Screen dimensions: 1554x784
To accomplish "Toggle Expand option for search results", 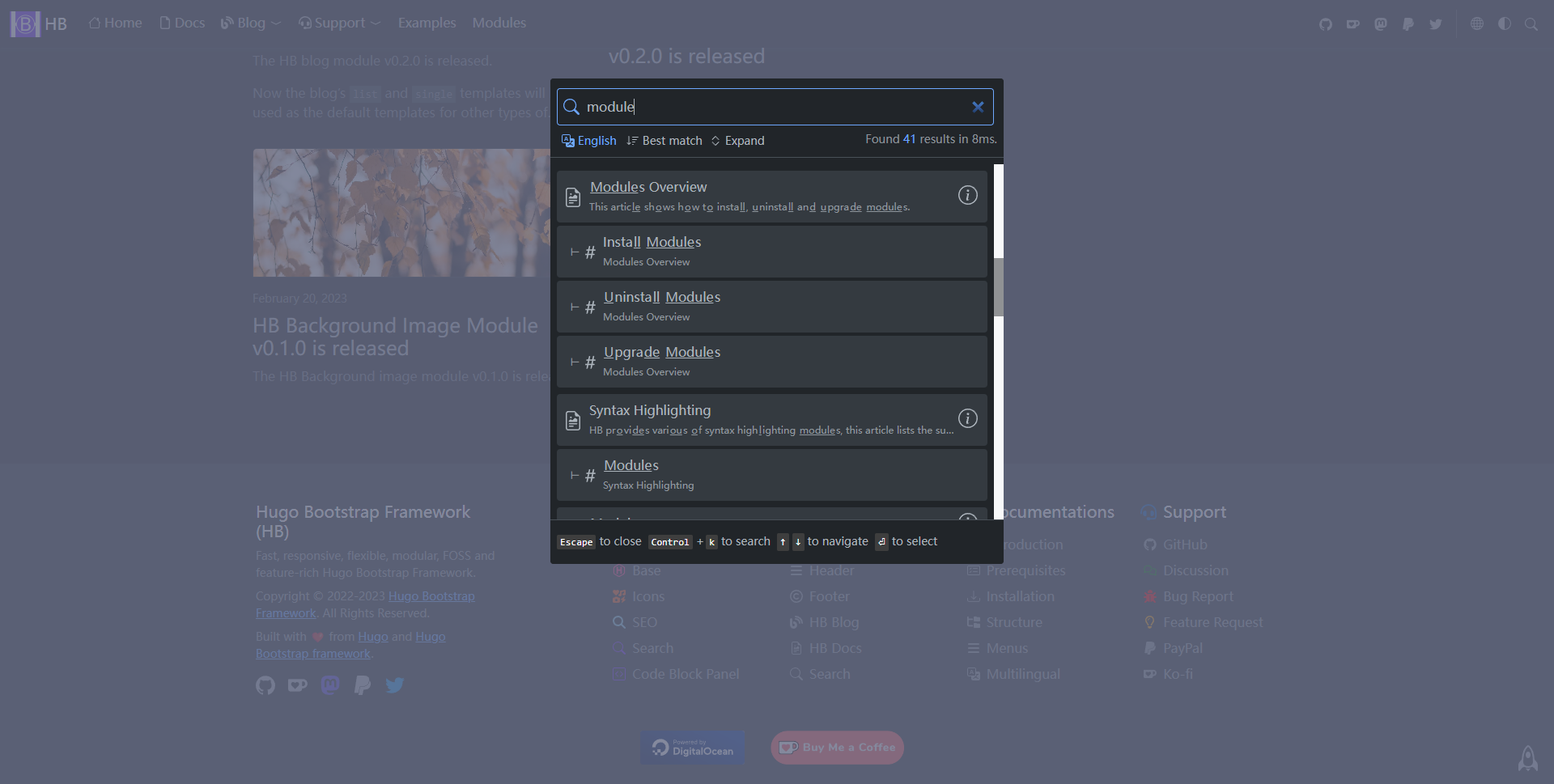I will [x=737, y=141].
